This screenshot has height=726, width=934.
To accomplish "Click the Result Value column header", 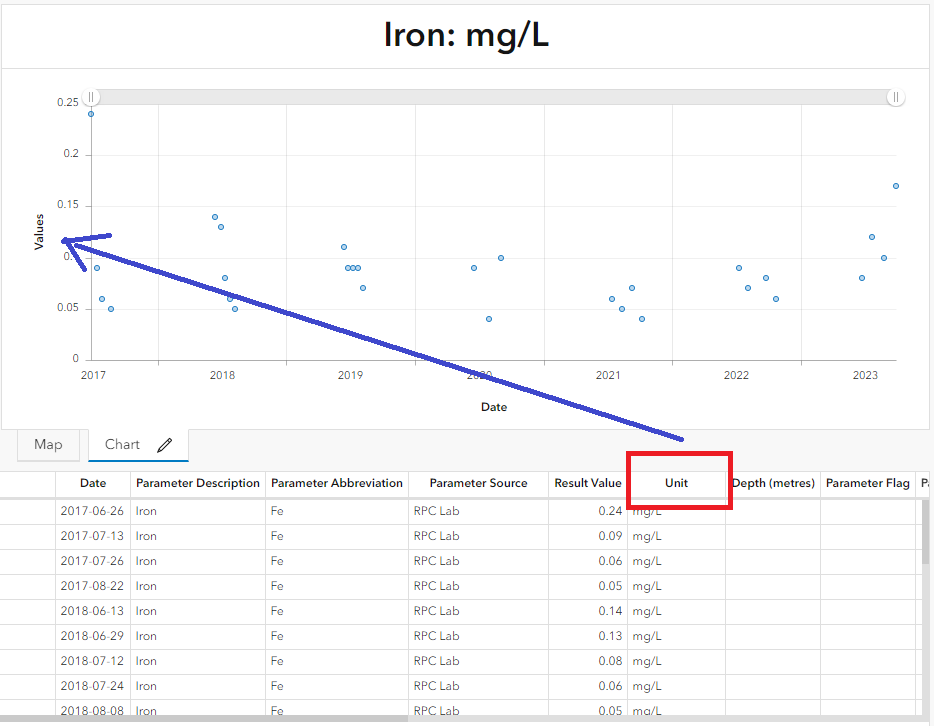I will (588, 483).
